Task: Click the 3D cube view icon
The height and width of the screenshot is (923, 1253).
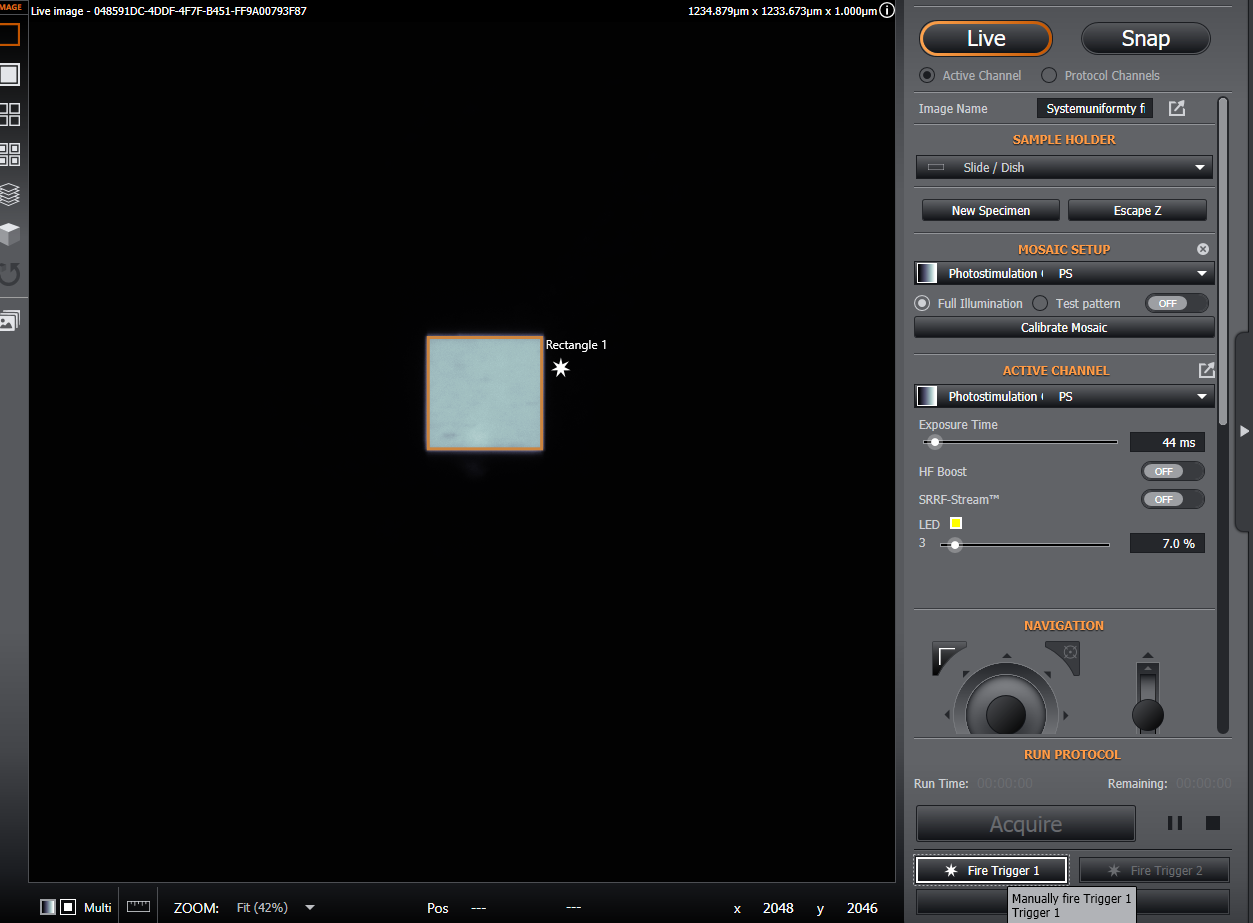Action: 10,234
